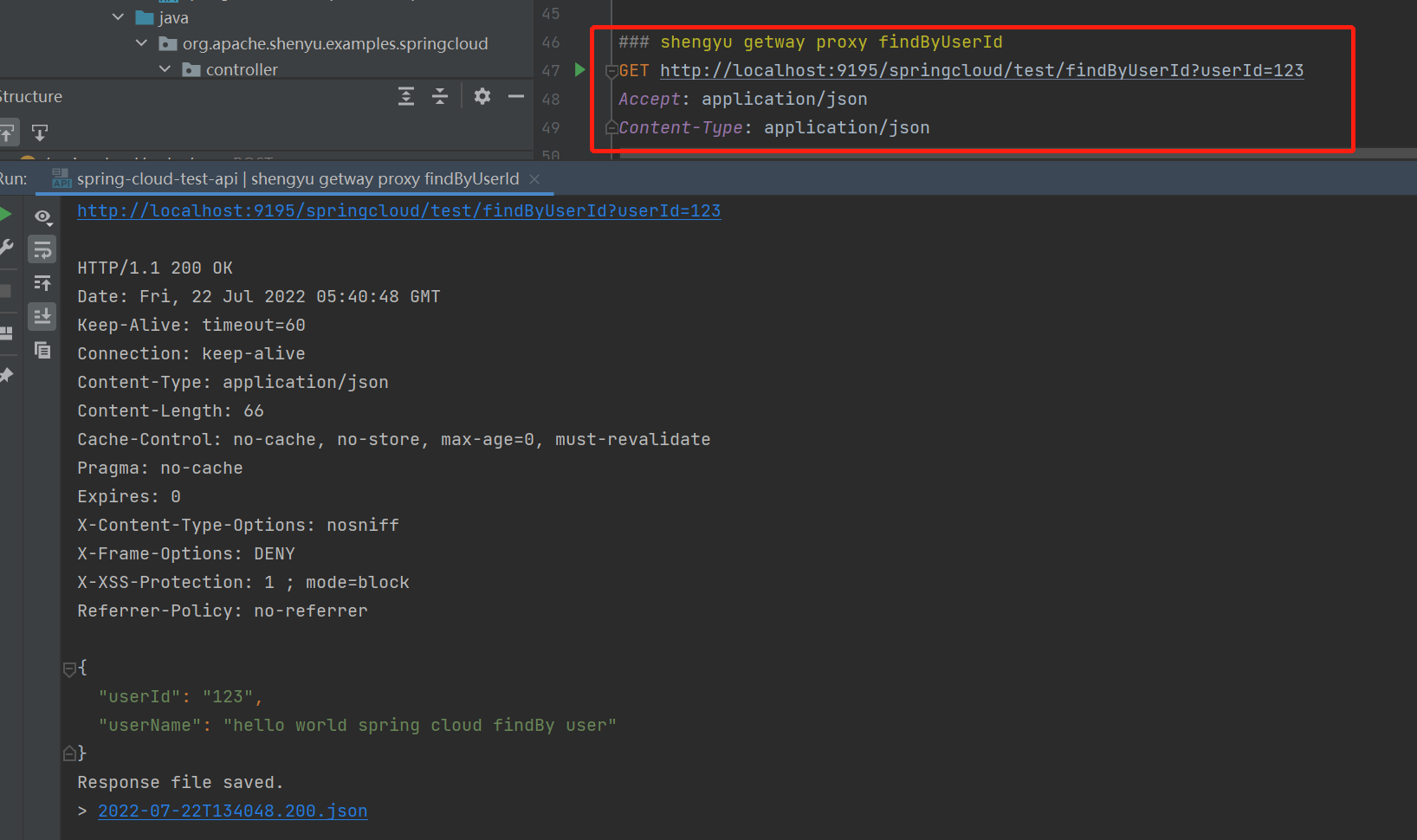1417x840 pixels.
Task: Click scroll to top icon in Run console
Action: point(42,283)
